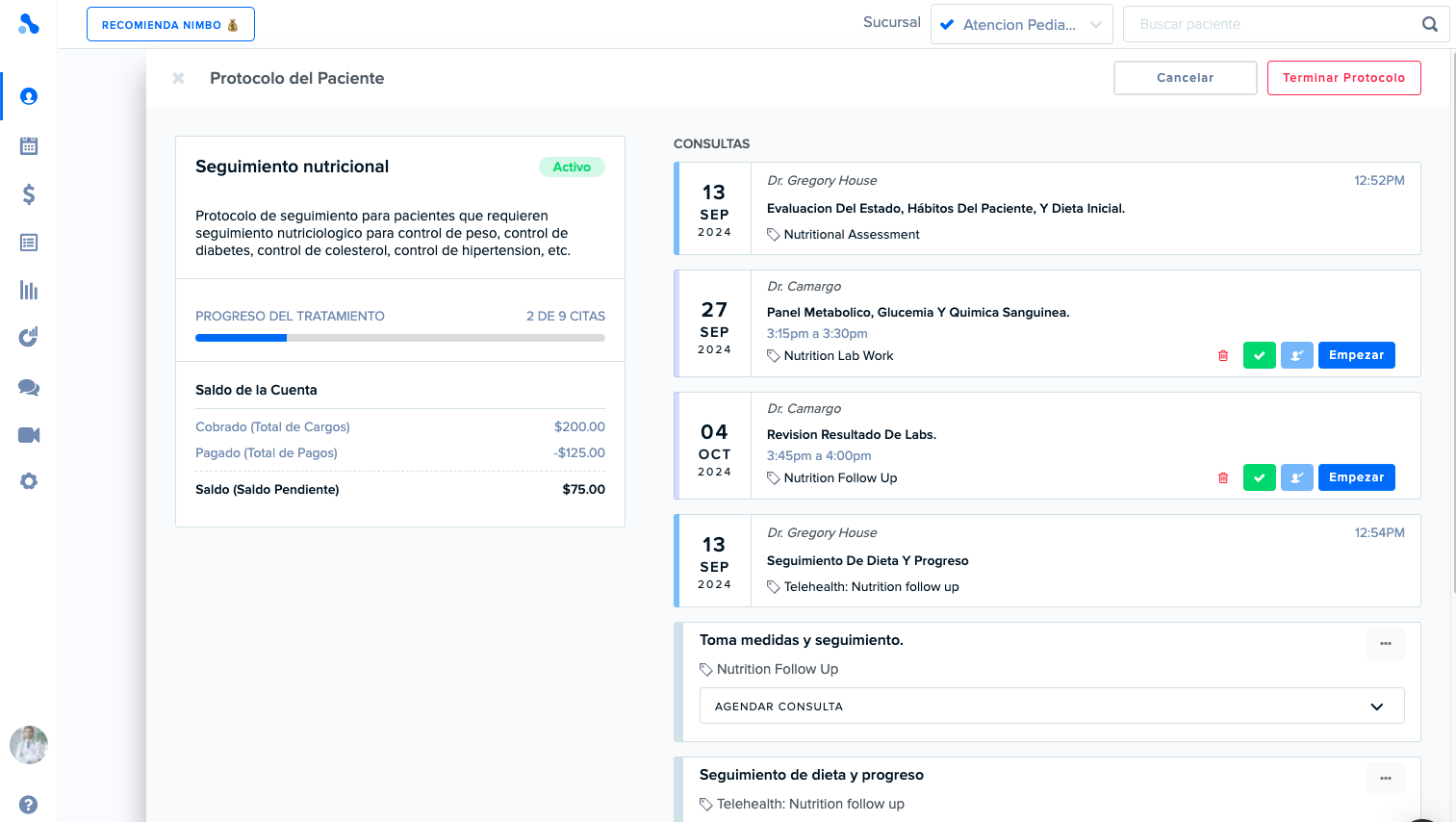Mark patient arrived for 27 SEP appointment

coord(1297,355)
